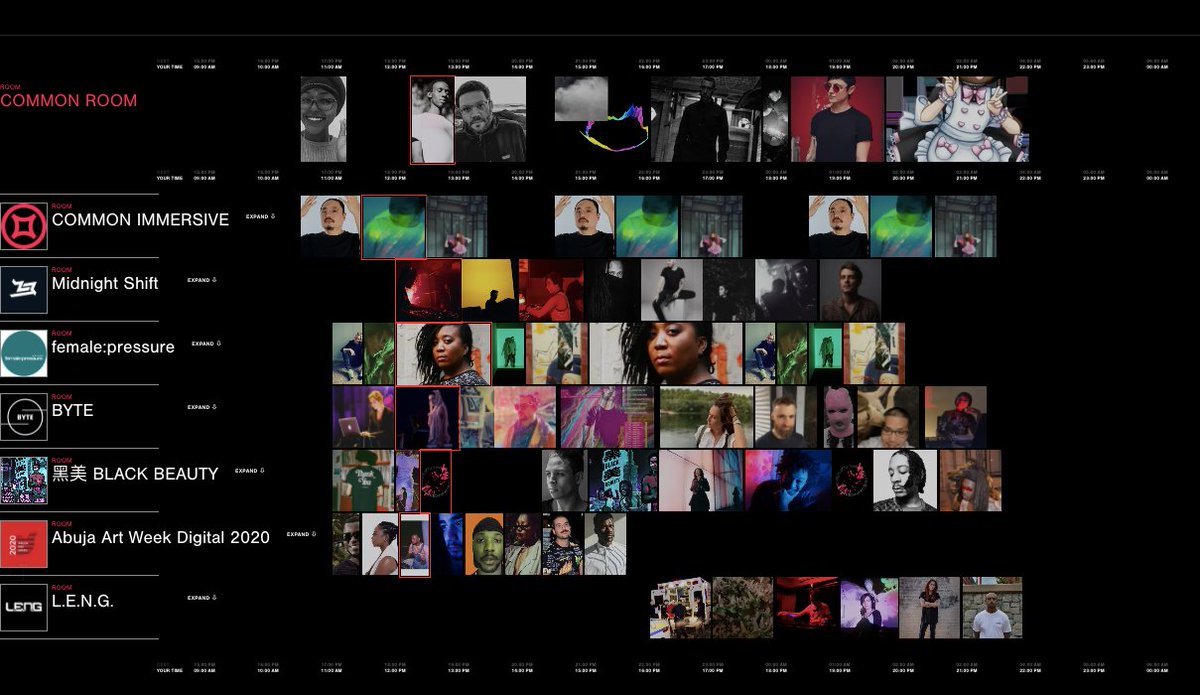Click the BYTE room logo
This screenshot has width=1200, height=695.
(24, 417)
